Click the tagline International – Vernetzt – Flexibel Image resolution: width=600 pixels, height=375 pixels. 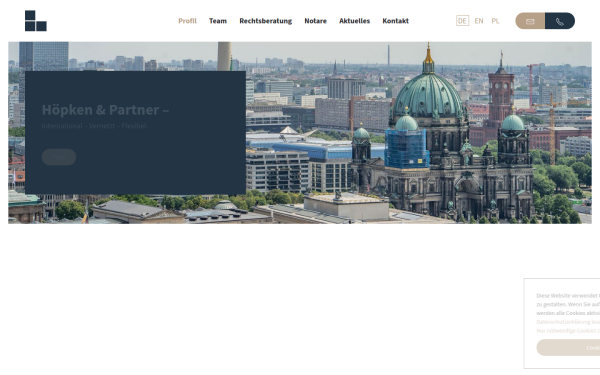click(94, 126)
